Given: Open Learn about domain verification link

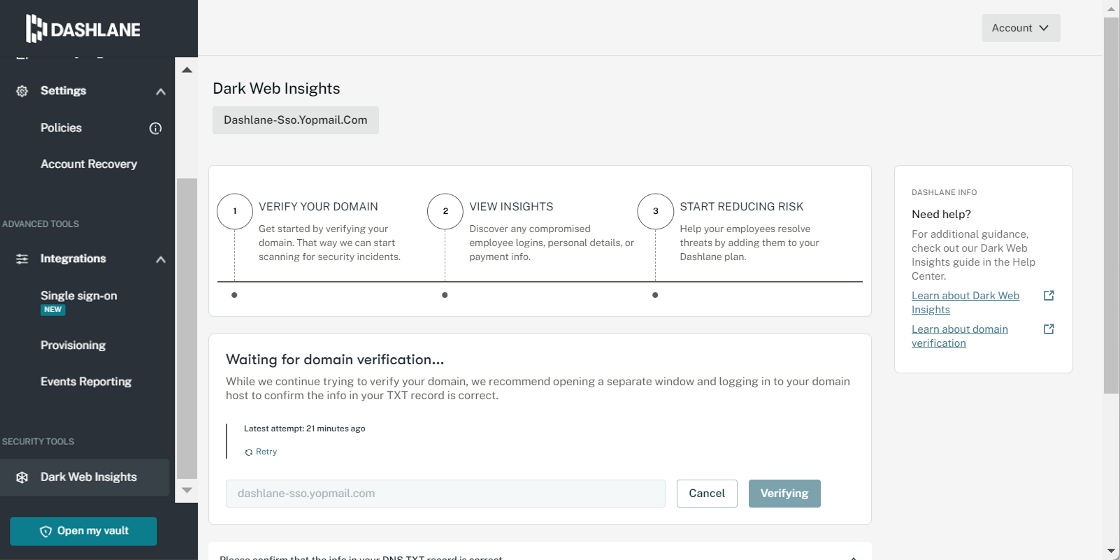Looking at the screenshot, I should tap(959, 336).
